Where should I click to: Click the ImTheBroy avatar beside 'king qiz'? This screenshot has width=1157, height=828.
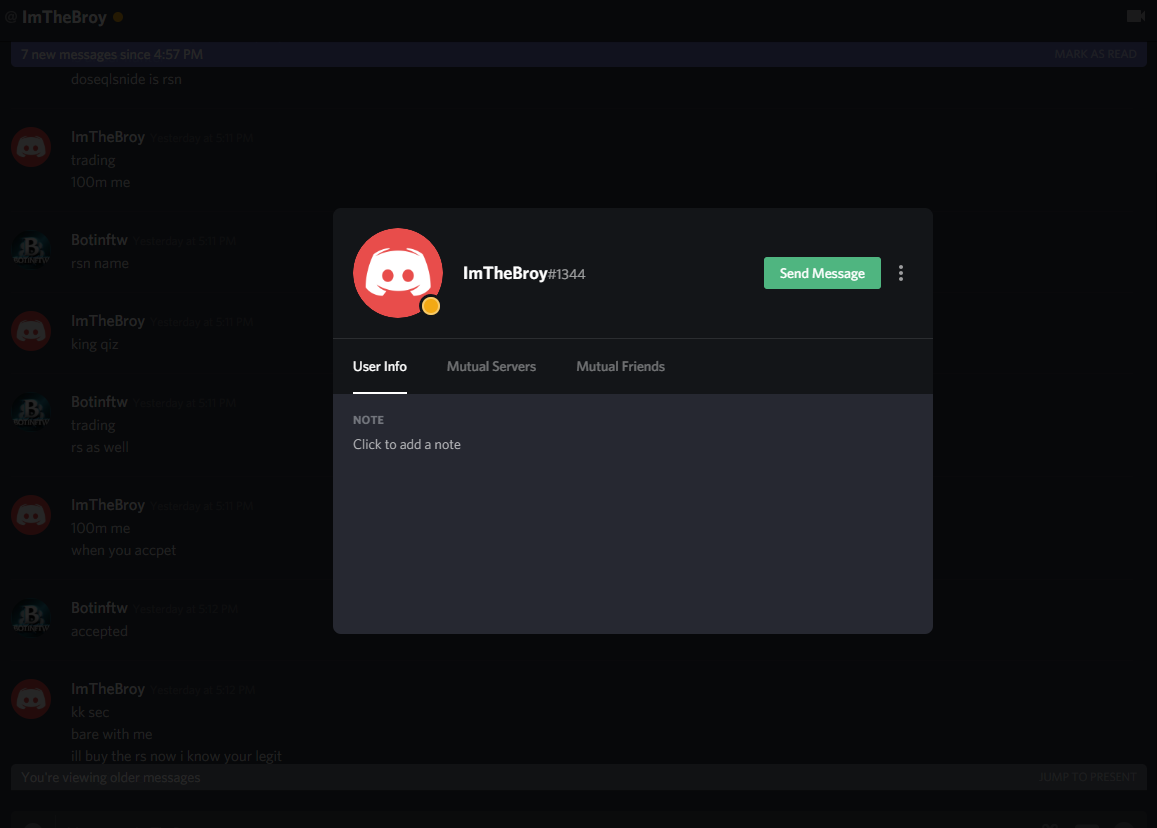pyautogui.click(x=31, y=331)
